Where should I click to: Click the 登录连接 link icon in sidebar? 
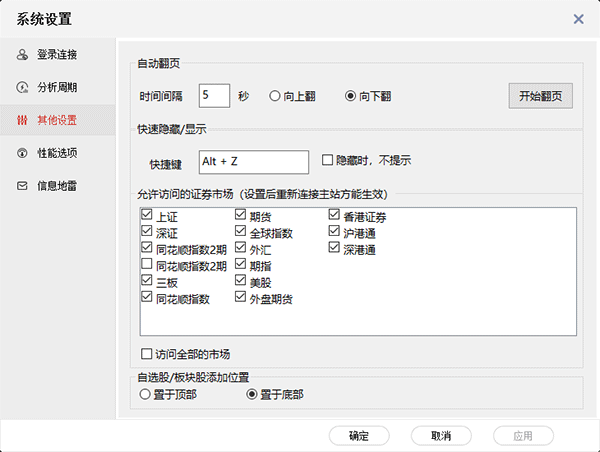click(x=22, y=54)
